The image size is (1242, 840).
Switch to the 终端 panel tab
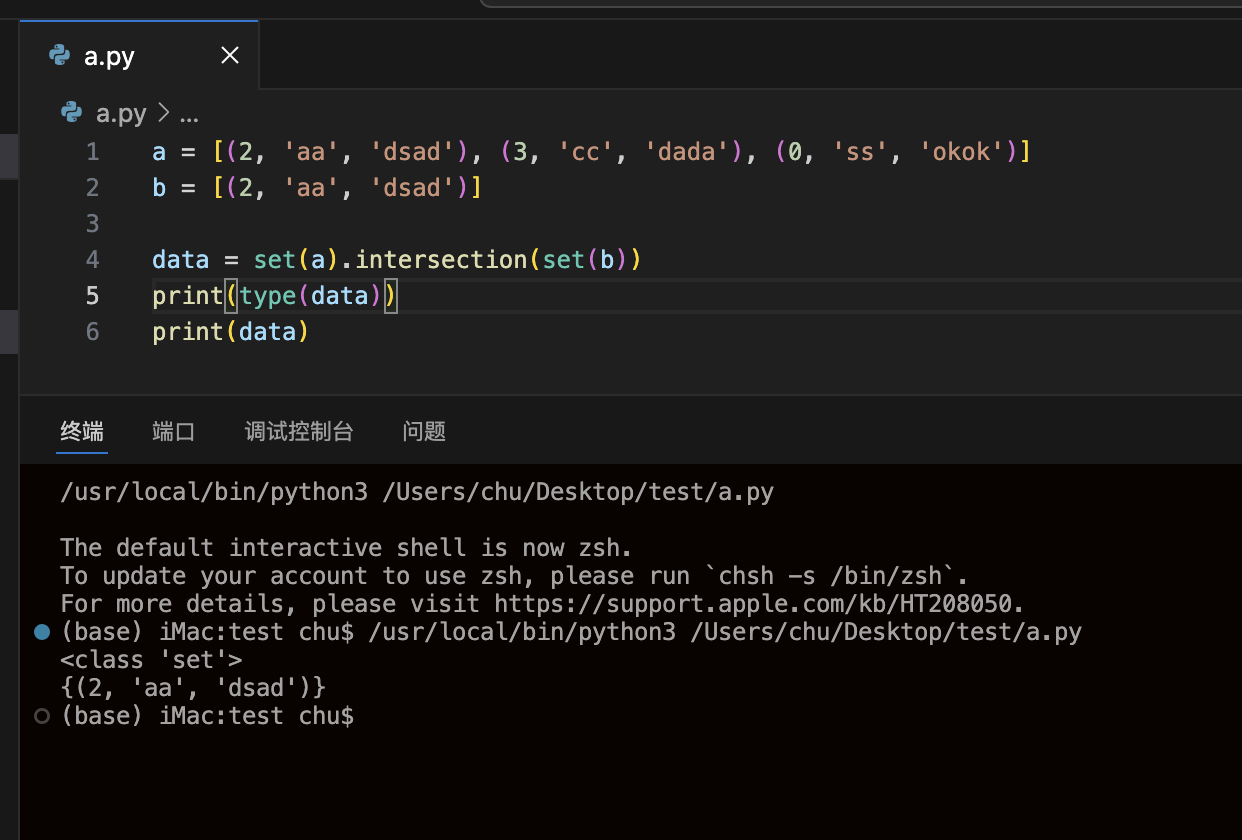click(82, 431)
